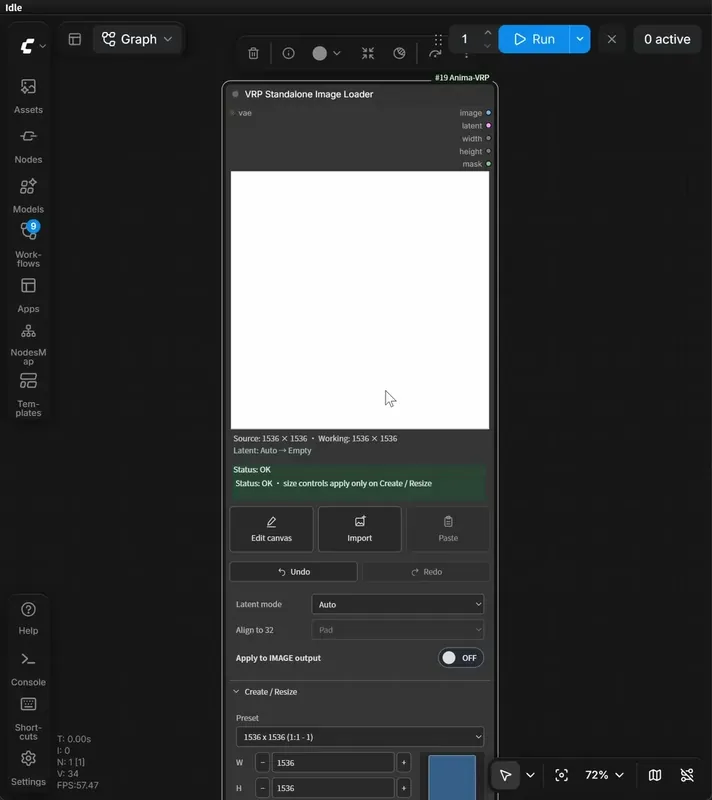Click the height output connector

pos(488,151)
